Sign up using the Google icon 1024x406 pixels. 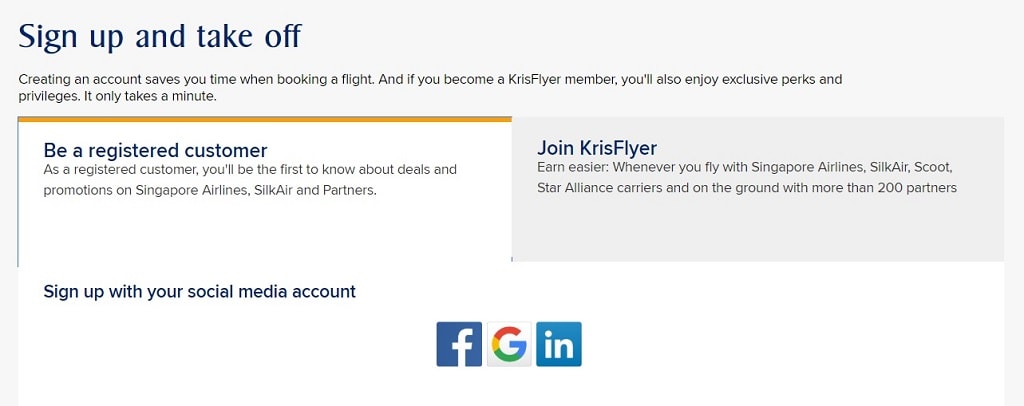[509, 344]
